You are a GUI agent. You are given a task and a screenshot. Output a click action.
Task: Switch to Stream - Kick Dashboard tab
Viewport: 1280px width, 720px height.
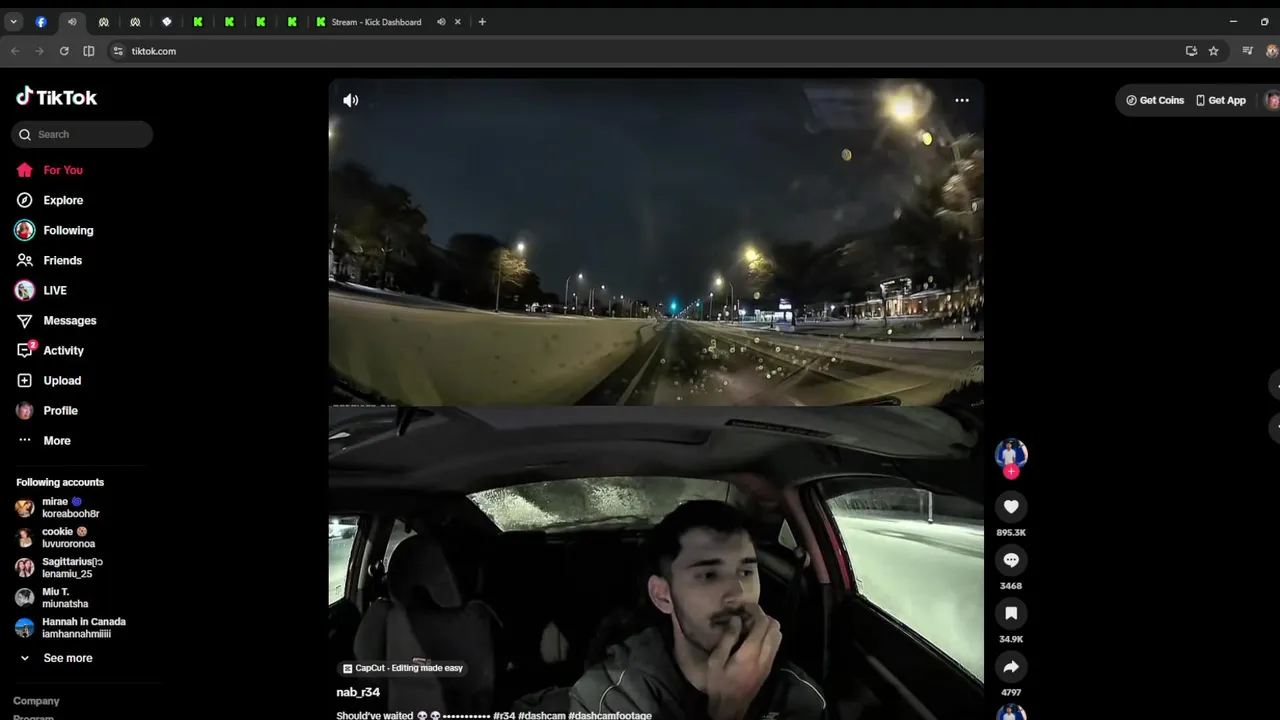pyautogui.click(x=376, y=22)
